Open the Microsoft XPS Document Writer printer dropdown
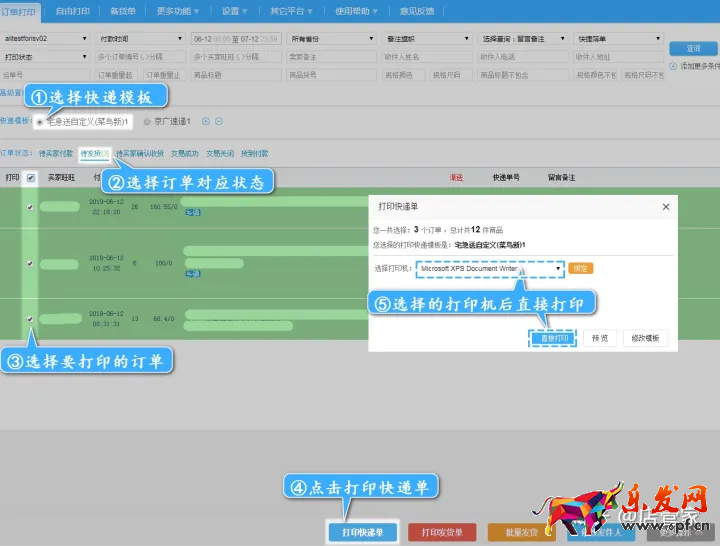The height and width of the screenshot is (546, 720). tap(490, 268)
